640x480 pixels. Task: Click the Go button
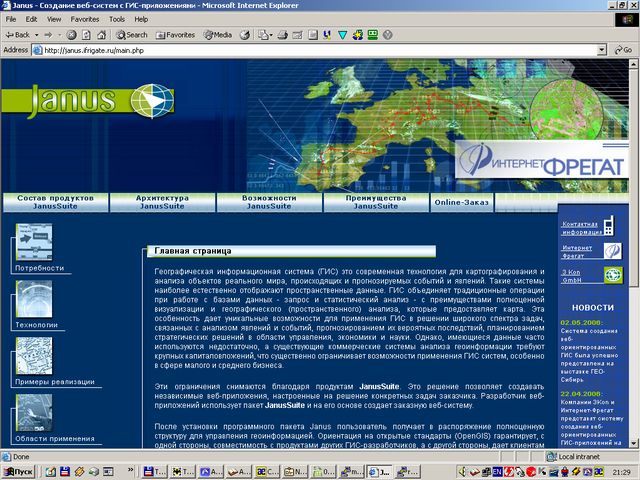click(623, 50)
